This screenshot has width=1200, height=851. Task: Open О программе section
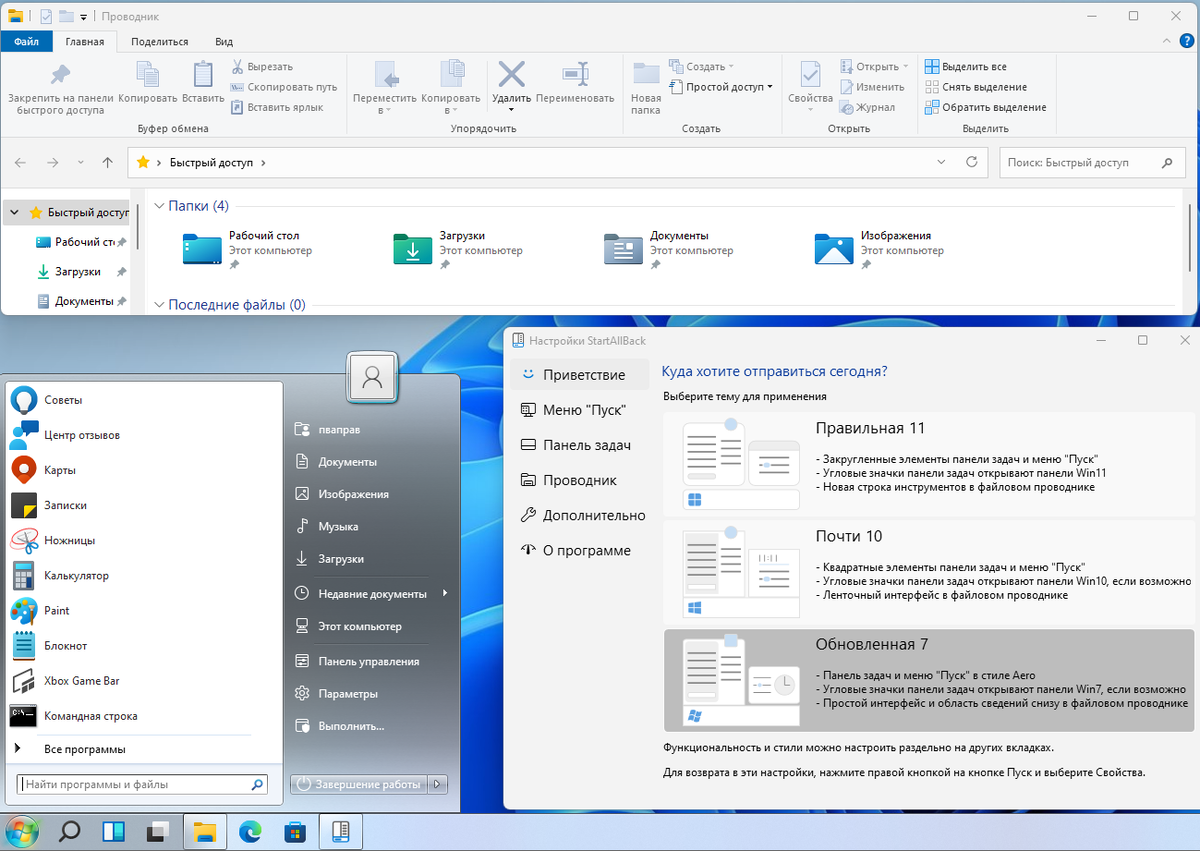coord(580,550)
